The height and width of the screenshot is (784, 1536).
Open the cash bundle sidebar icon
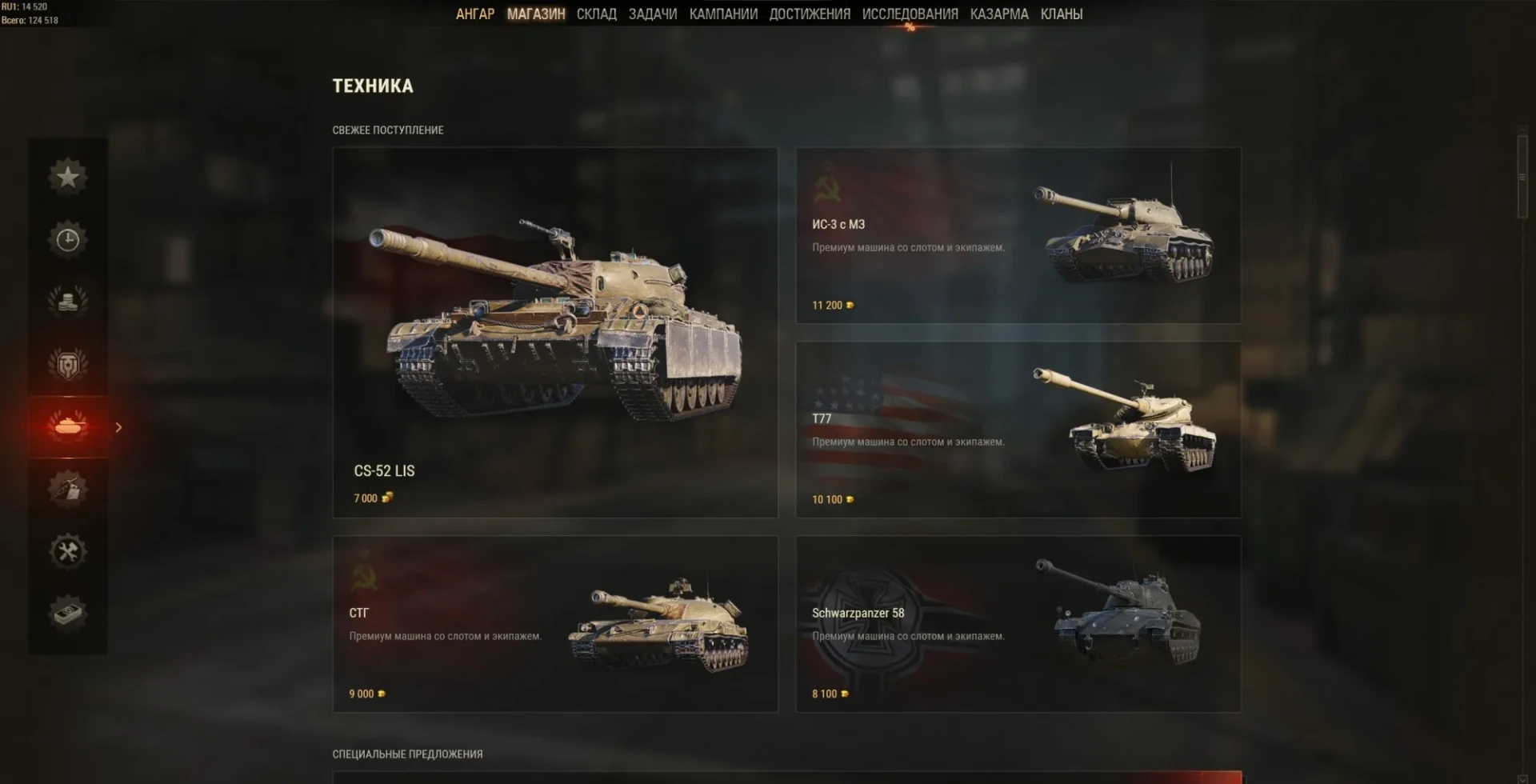coord(68,614)
